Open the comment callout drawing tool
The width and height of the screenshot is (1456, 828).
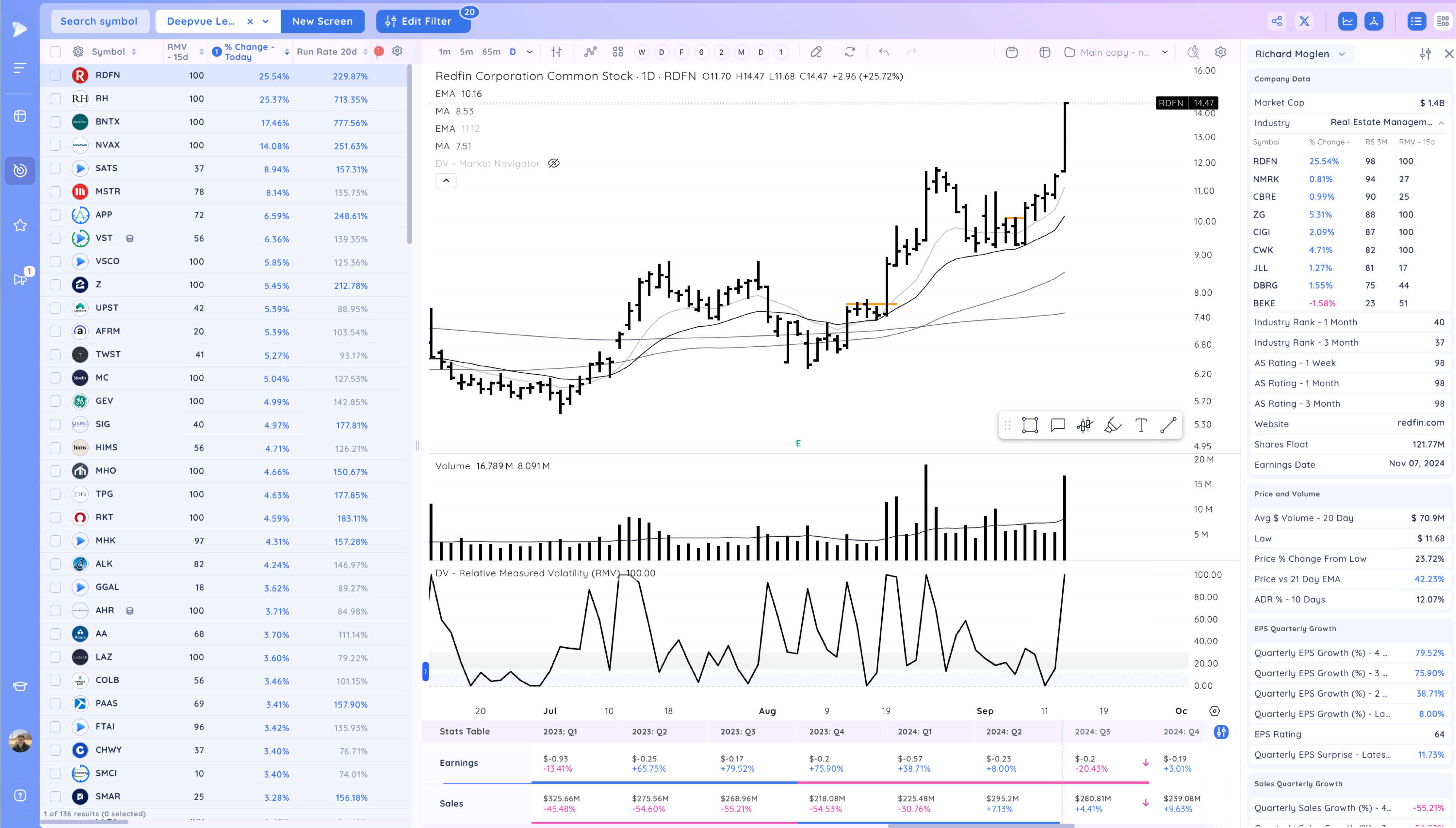point(1058,425)
